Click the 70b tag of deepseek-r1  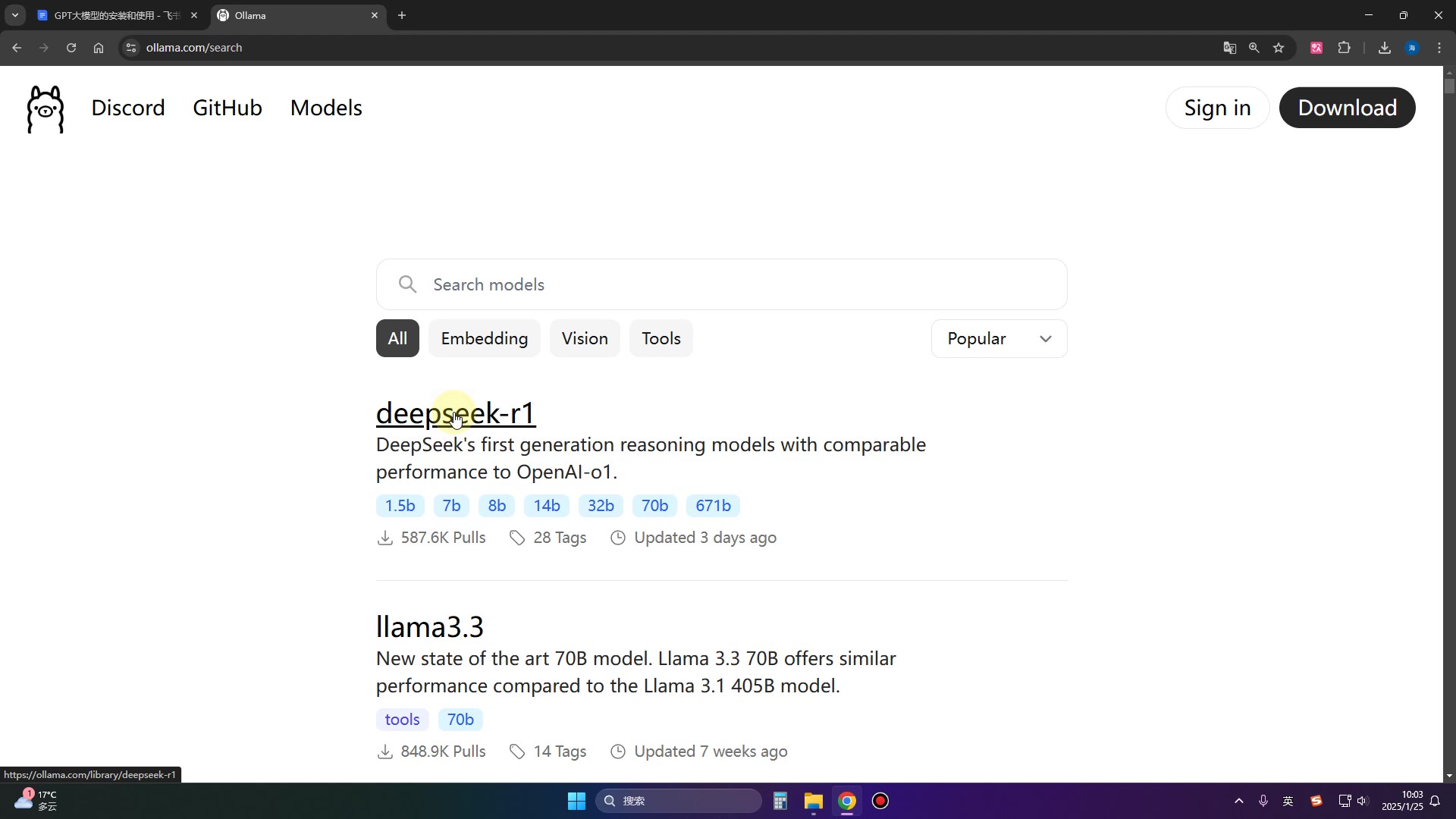pos(654,506)
